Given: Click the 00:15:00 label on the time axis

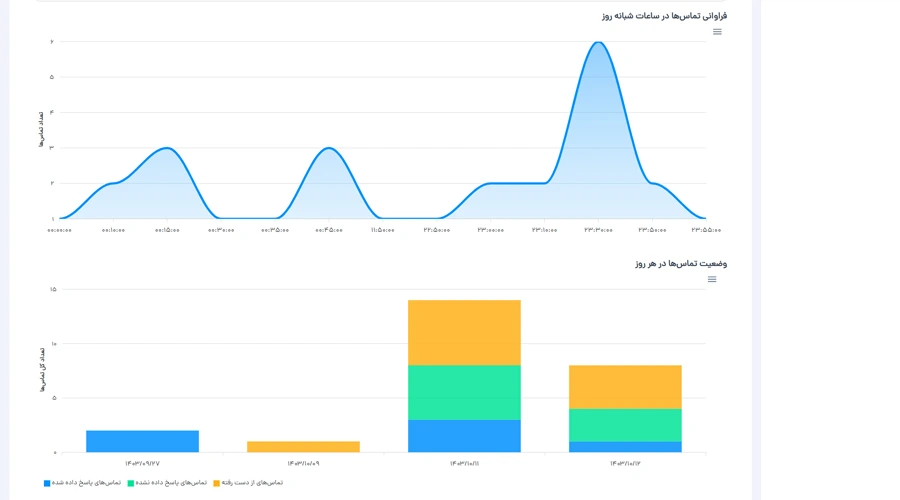Looking at the screenshot, I should click(x=167, y=230).
